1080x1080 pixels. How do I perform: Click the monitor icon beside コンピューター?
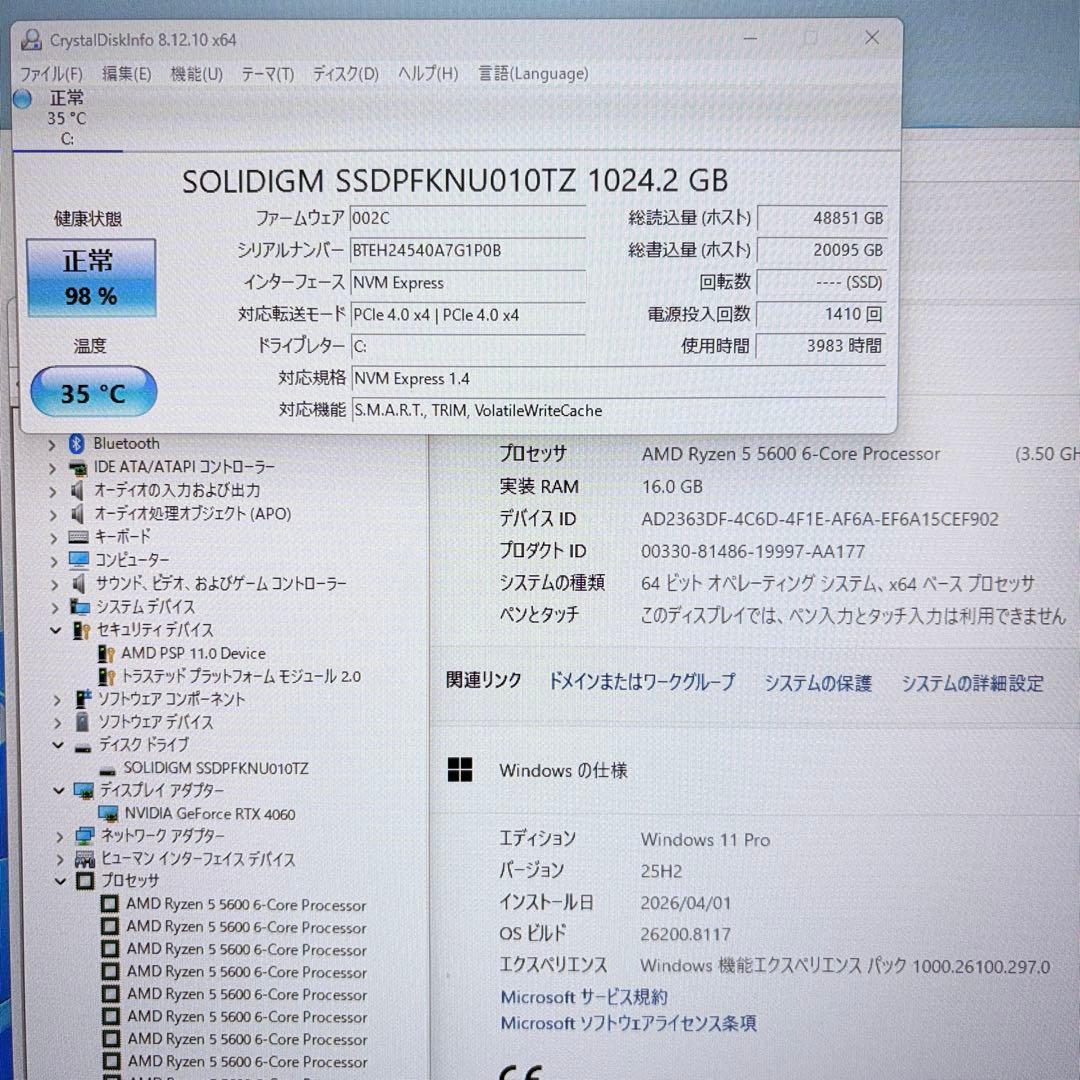[79, 560]
